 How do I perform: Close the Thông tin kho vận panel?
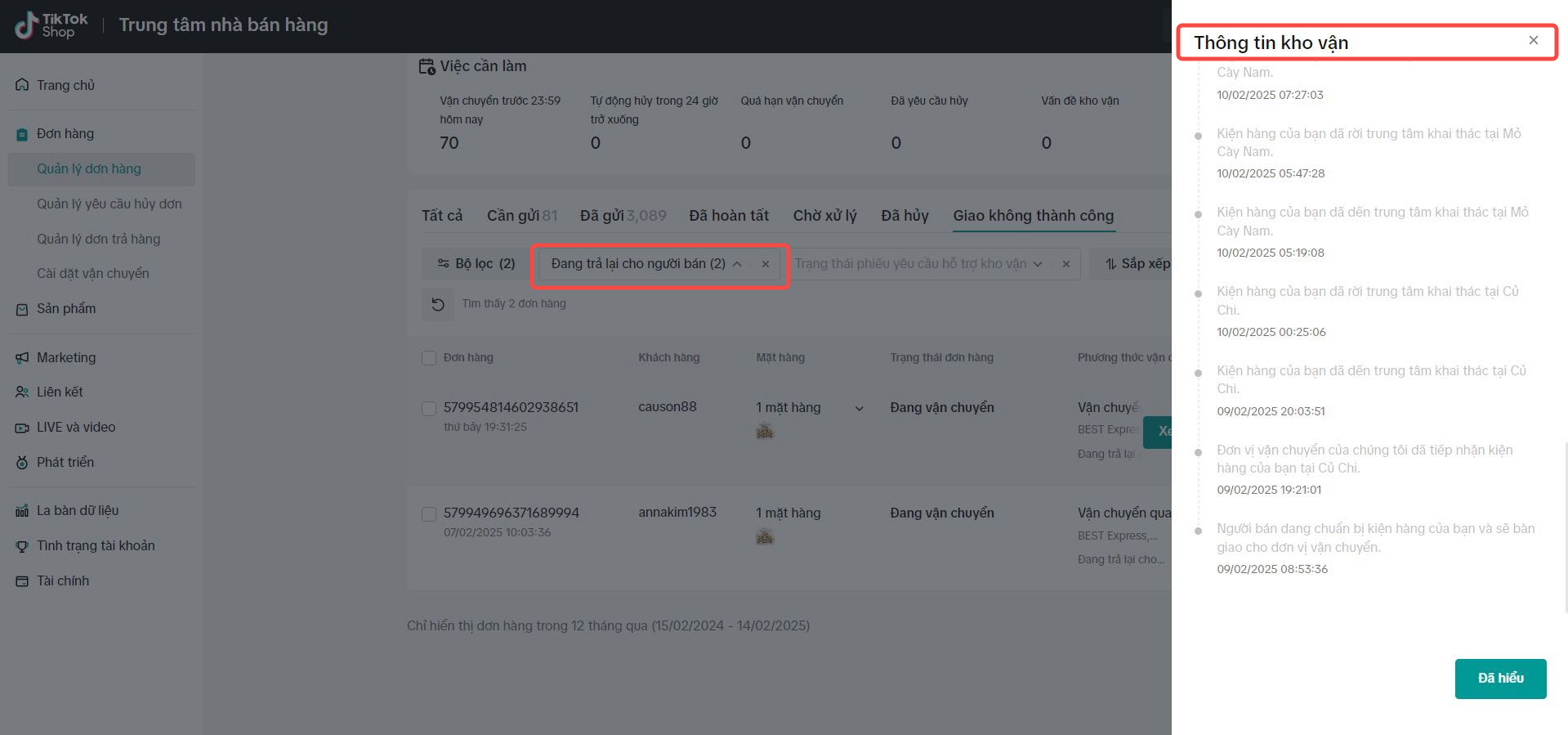click(1533, 41)
